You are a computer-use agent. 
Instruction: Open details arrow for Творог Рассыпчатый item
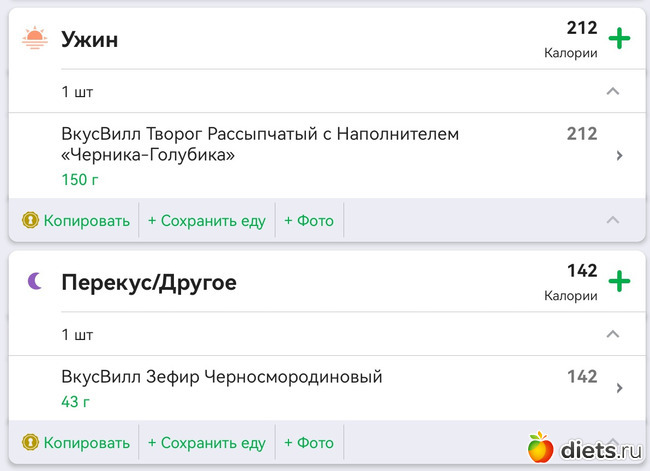pyautogui.click(x=620, y=156)
